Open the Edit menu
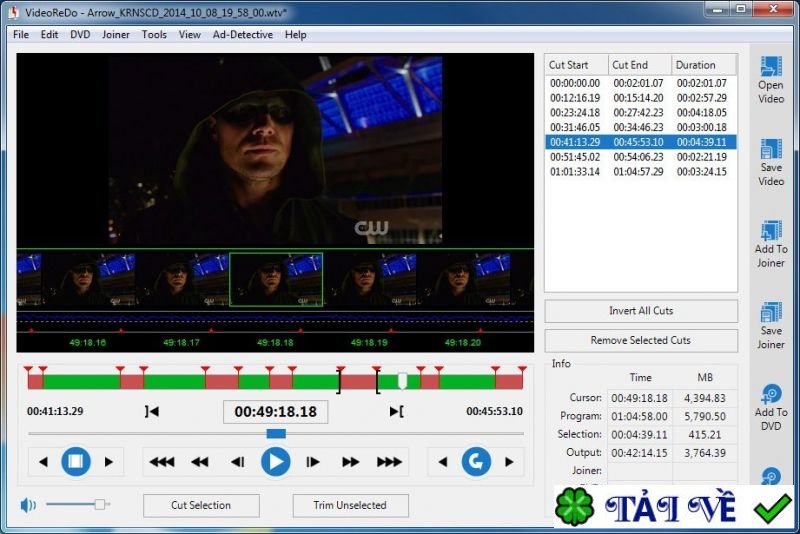The height and width of the screenshot is (534, 800). click(49, 35)
